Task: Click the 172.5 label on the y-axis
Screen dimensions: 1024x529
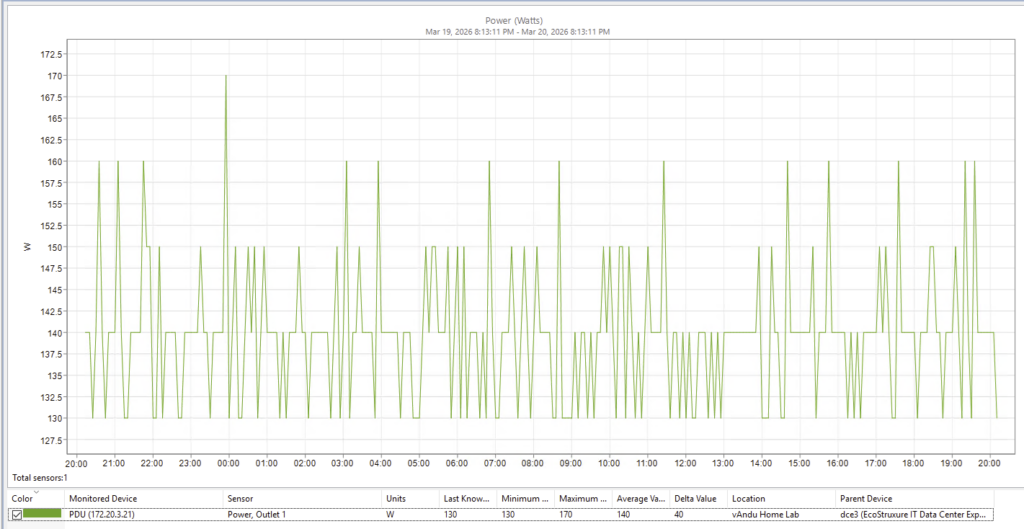Action: tap(52, 54)
